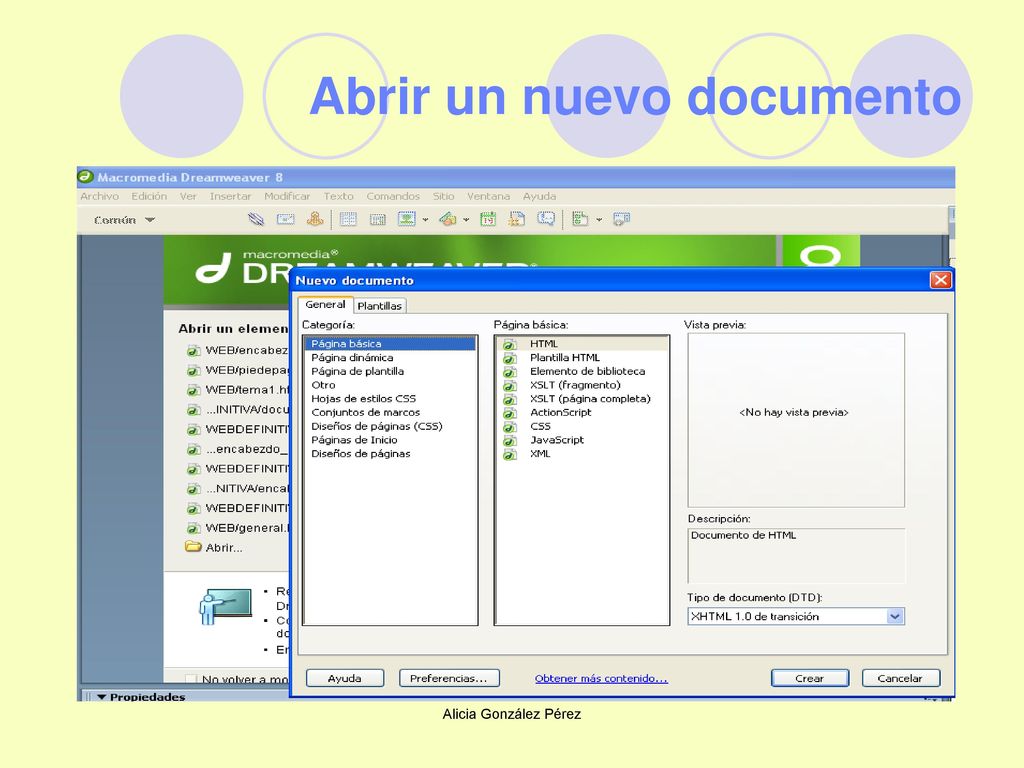Insert a Hyperlink from the Común toolbar
Screen dimensions: 1024x768
pyautogui.click(x=256, y=219)
